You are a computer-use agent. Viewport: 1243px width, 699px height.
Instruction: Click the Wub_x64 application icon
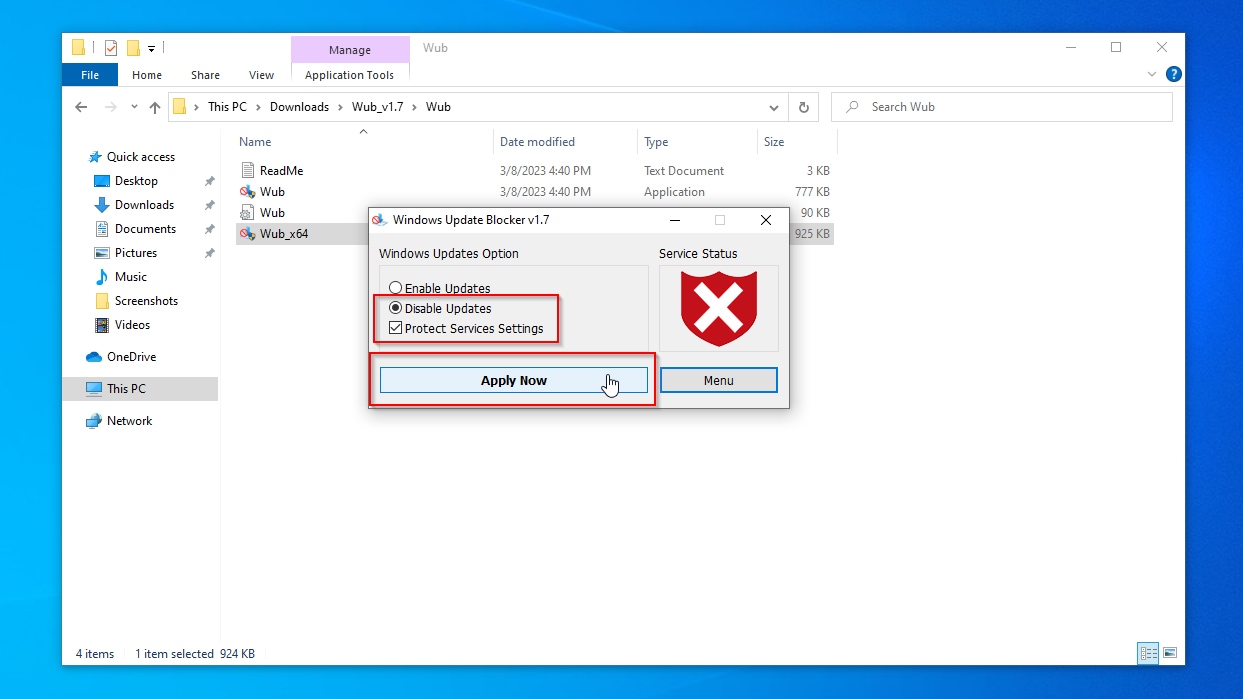pyautogui.click(x=248, y=234)
